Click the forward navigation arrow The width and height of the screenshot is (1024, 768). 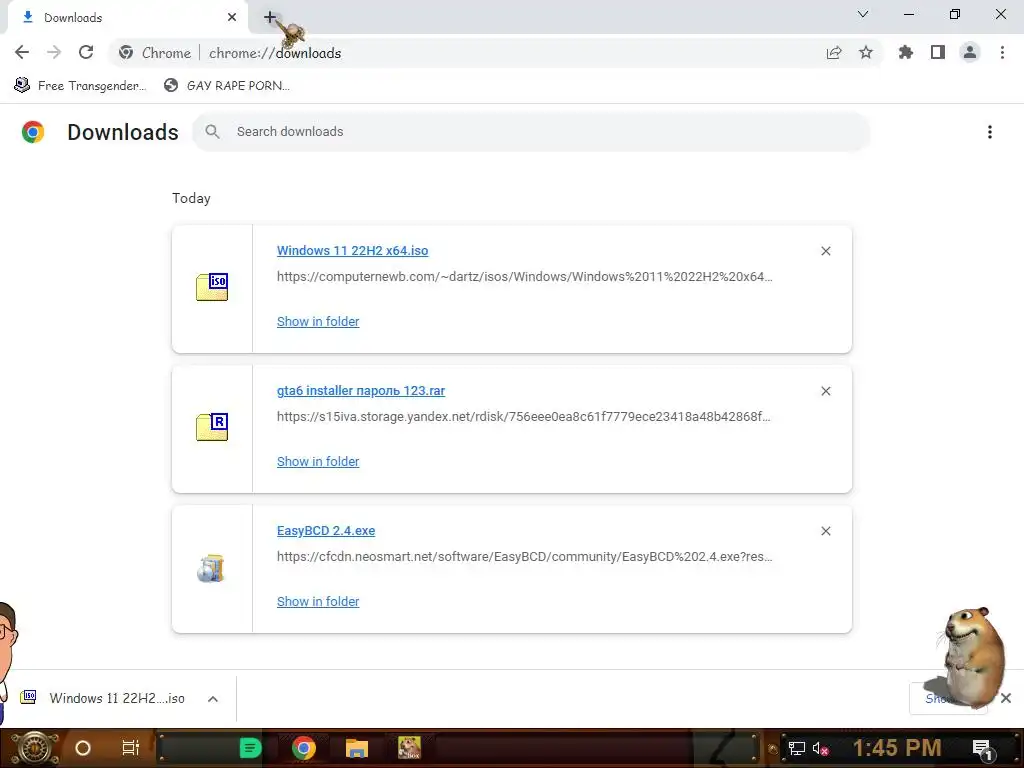click(54, 52)
